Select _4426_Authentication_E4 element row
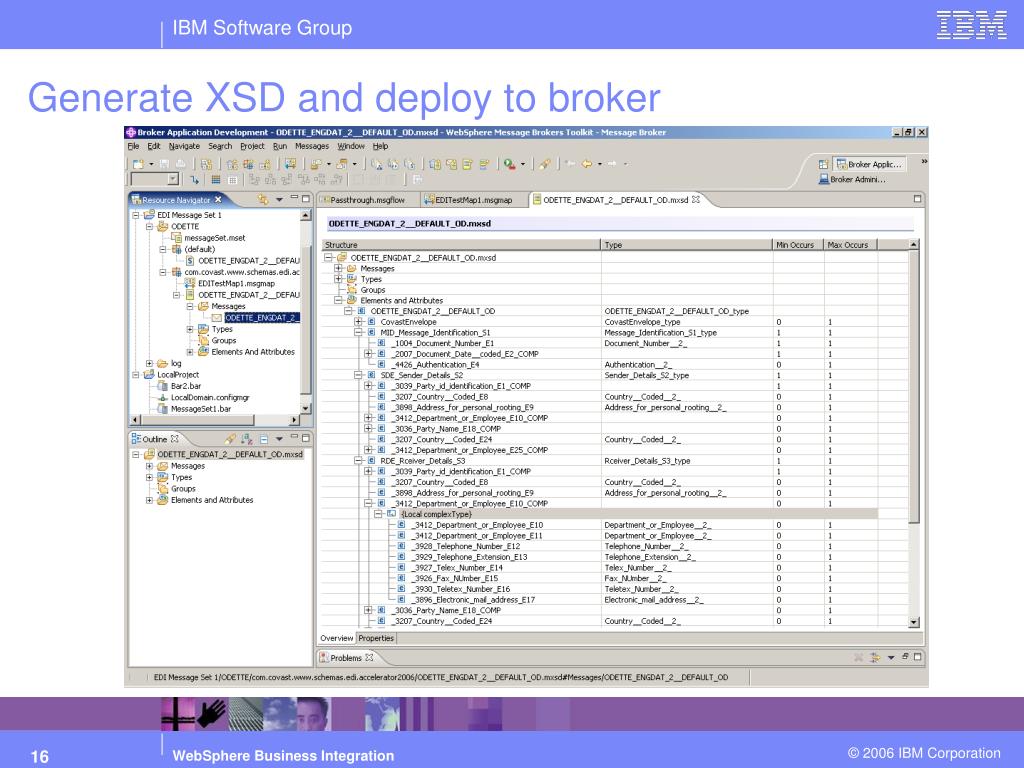 (435, 365)
